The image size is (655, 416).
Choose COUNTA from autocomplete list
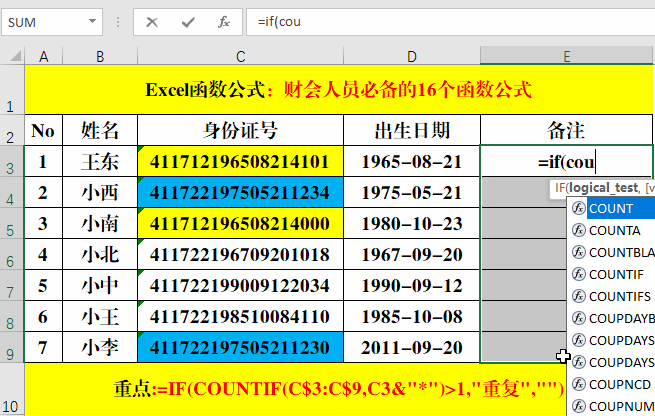(x=612, y=230)
